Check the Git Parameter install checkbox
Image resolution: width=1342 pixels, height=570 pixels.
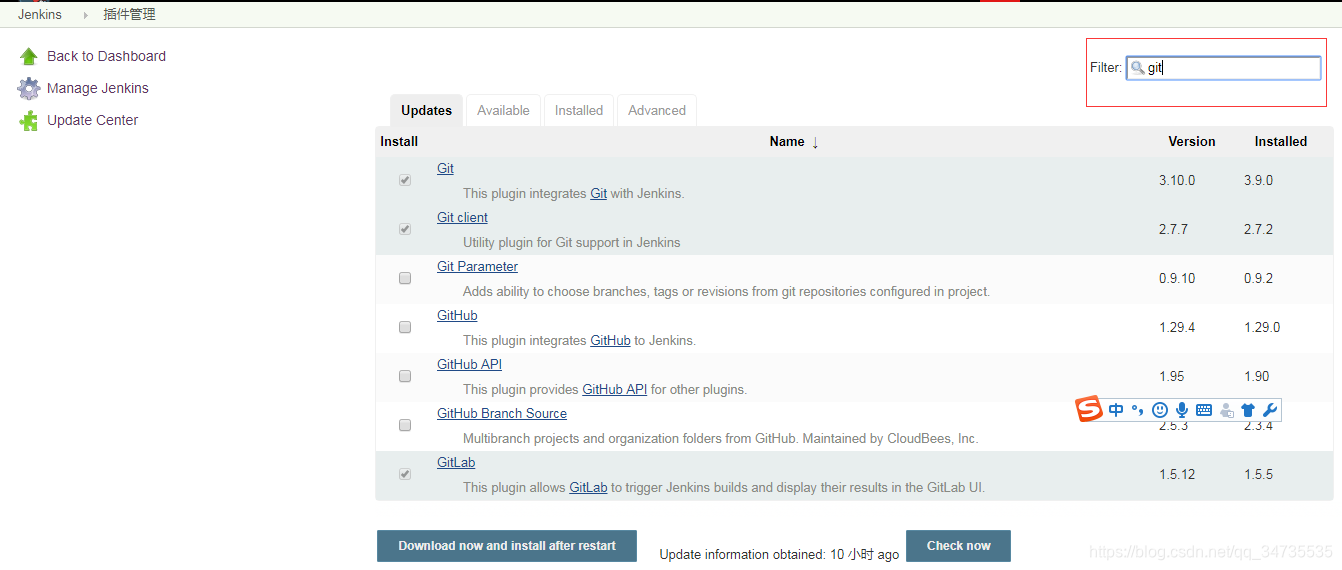click(x=405, y=278)
